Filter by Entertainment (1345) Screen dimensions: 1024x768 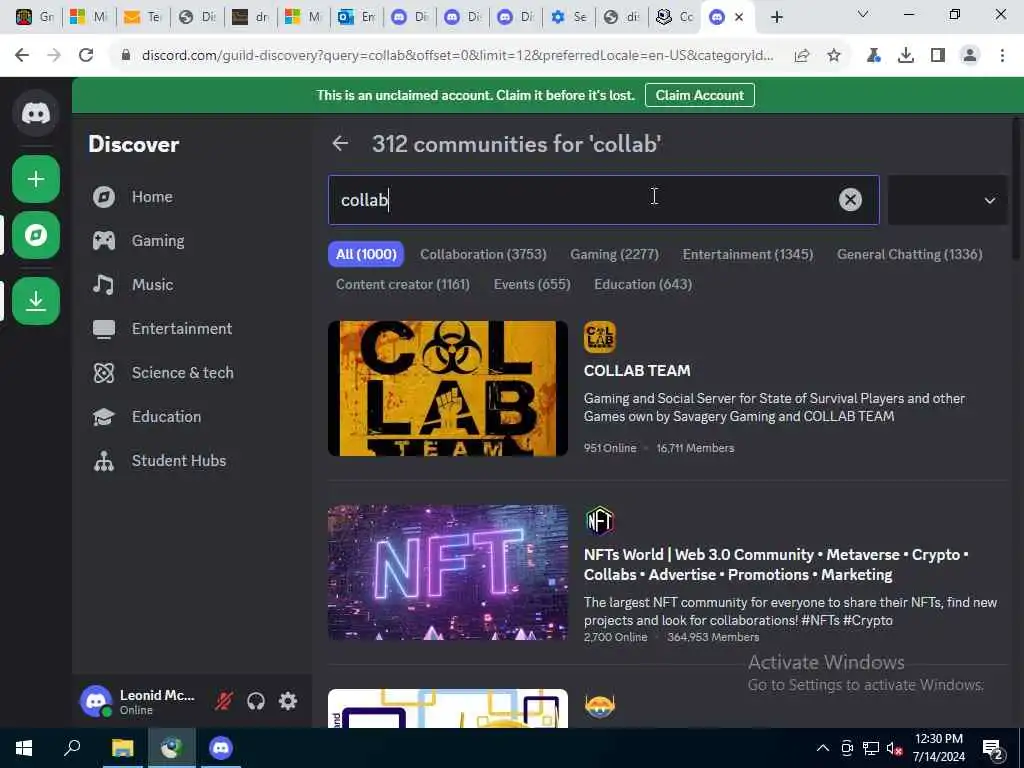pos(748,254)
